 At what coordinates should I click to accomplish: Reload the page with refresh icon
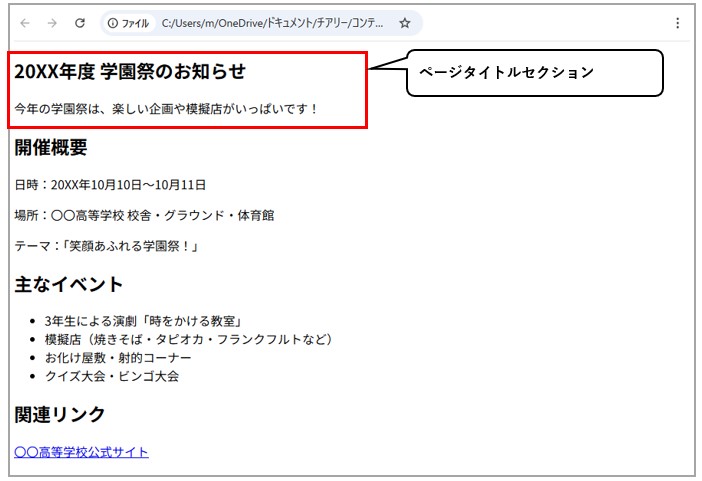(80, 23)
